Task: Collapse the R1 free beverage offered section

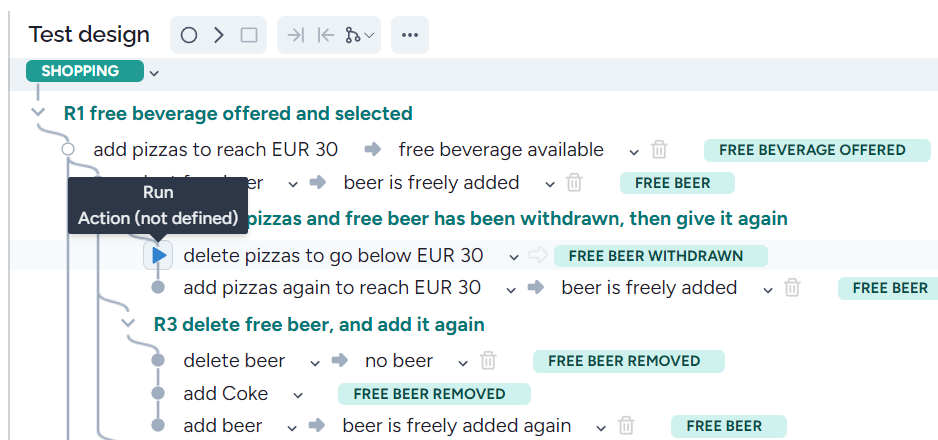Action: (38, 112)
